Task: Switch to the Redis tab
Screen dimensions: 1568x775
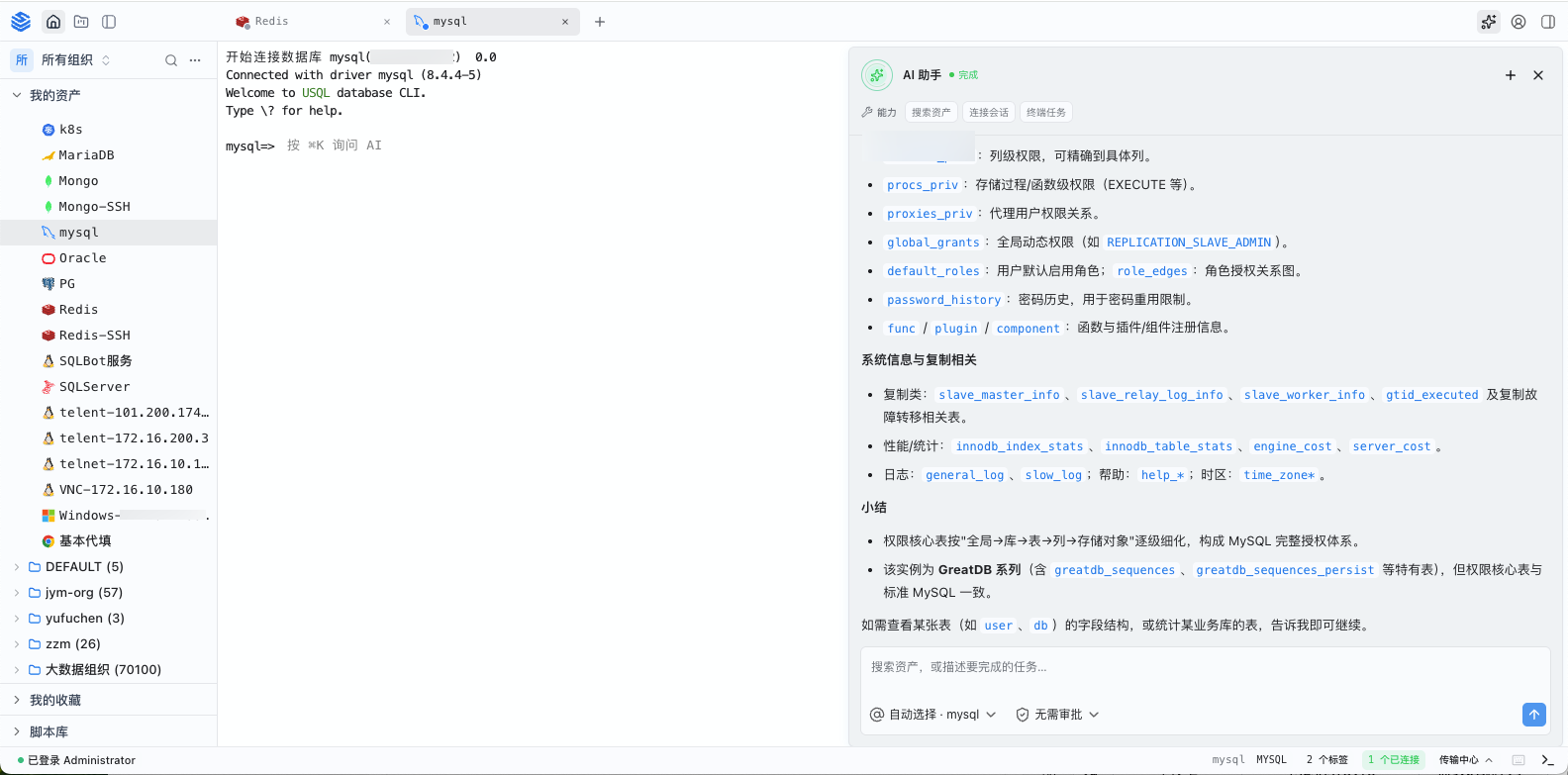Action: 313,22
